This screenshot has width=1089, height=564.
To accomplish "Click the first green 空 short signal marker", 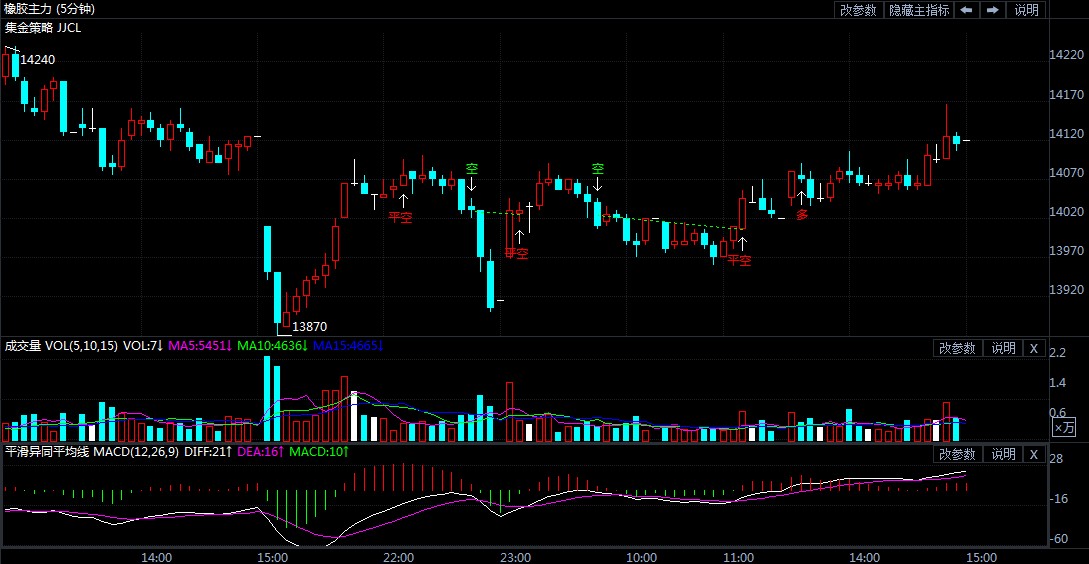I will 472,168.
